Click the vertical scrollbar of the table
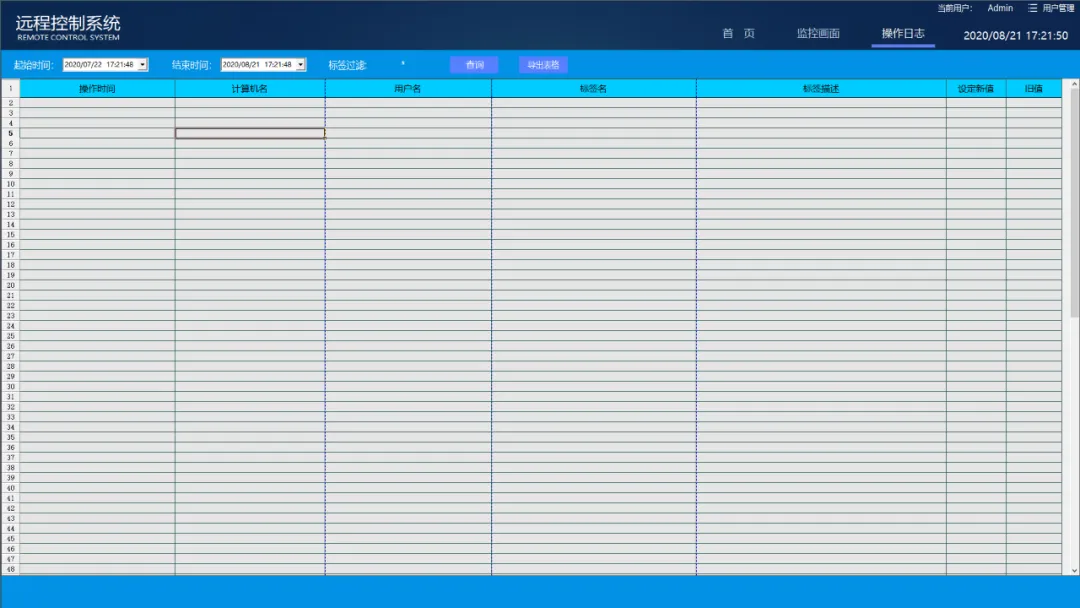 coord(1074,200)
